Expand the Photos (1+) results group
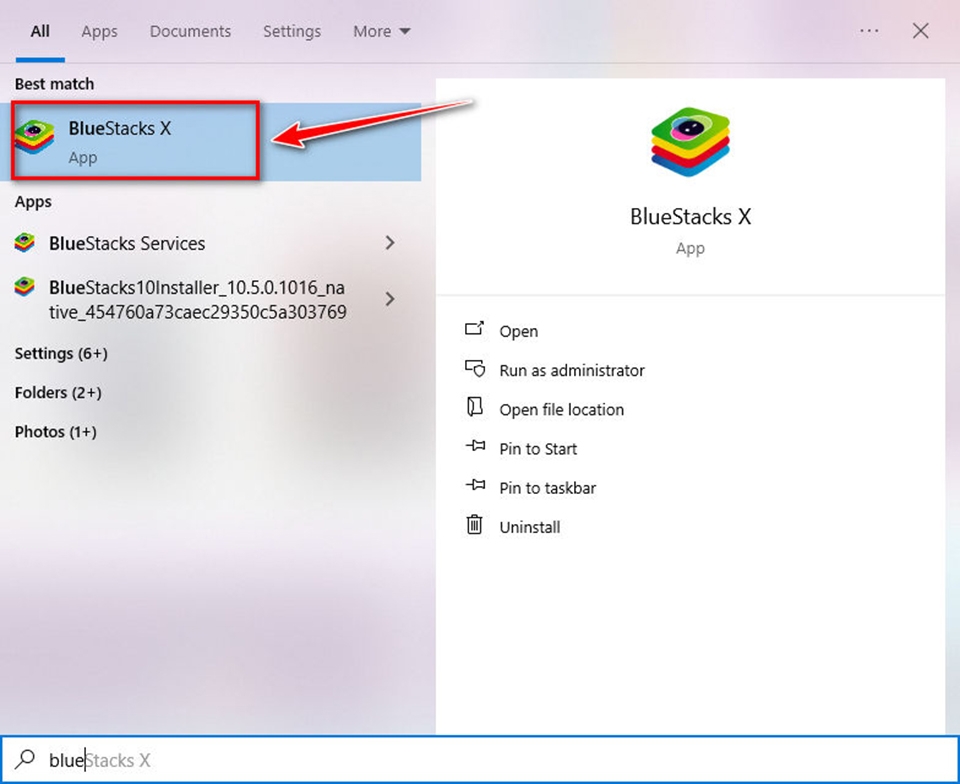The image size is (960, 784). 56,431
